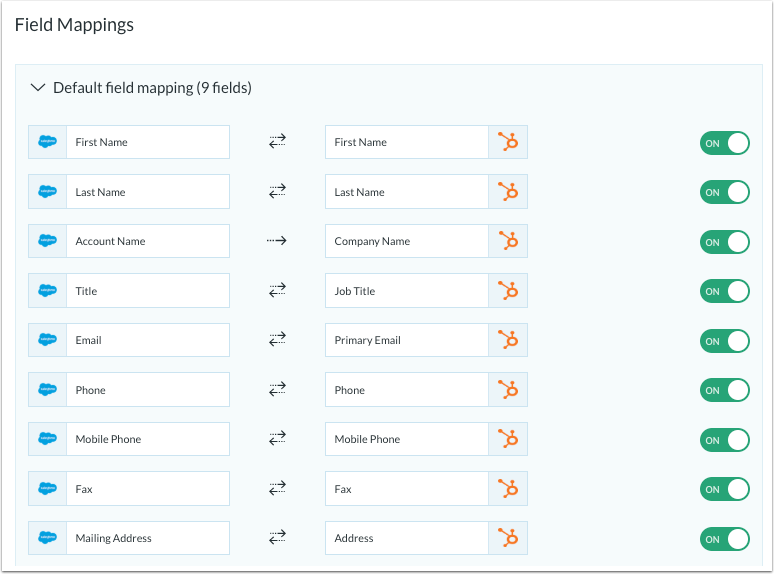Image resolution: width=774 pixels, height=574 pixels.
Task: Click sync direction arrows for Email row
Action: (x=277, y=340)
